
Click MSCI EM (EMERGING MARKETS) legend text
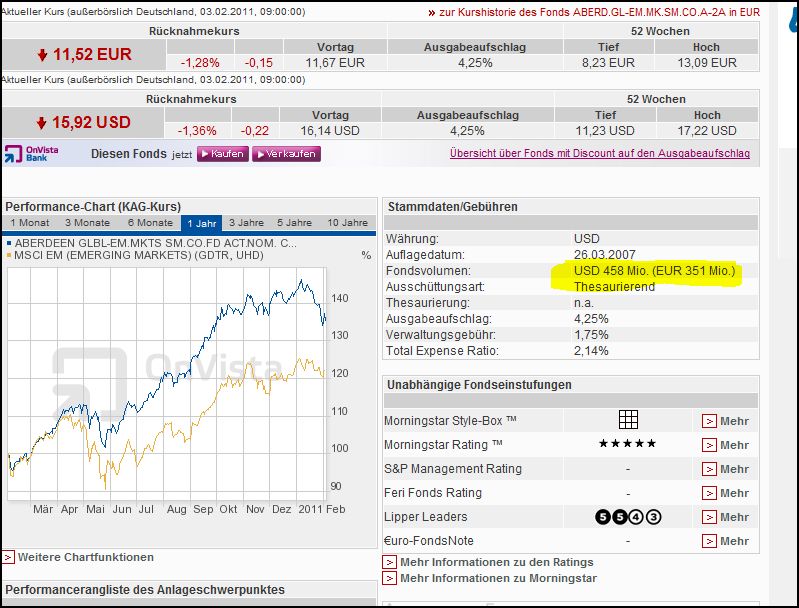click(139, 255)
